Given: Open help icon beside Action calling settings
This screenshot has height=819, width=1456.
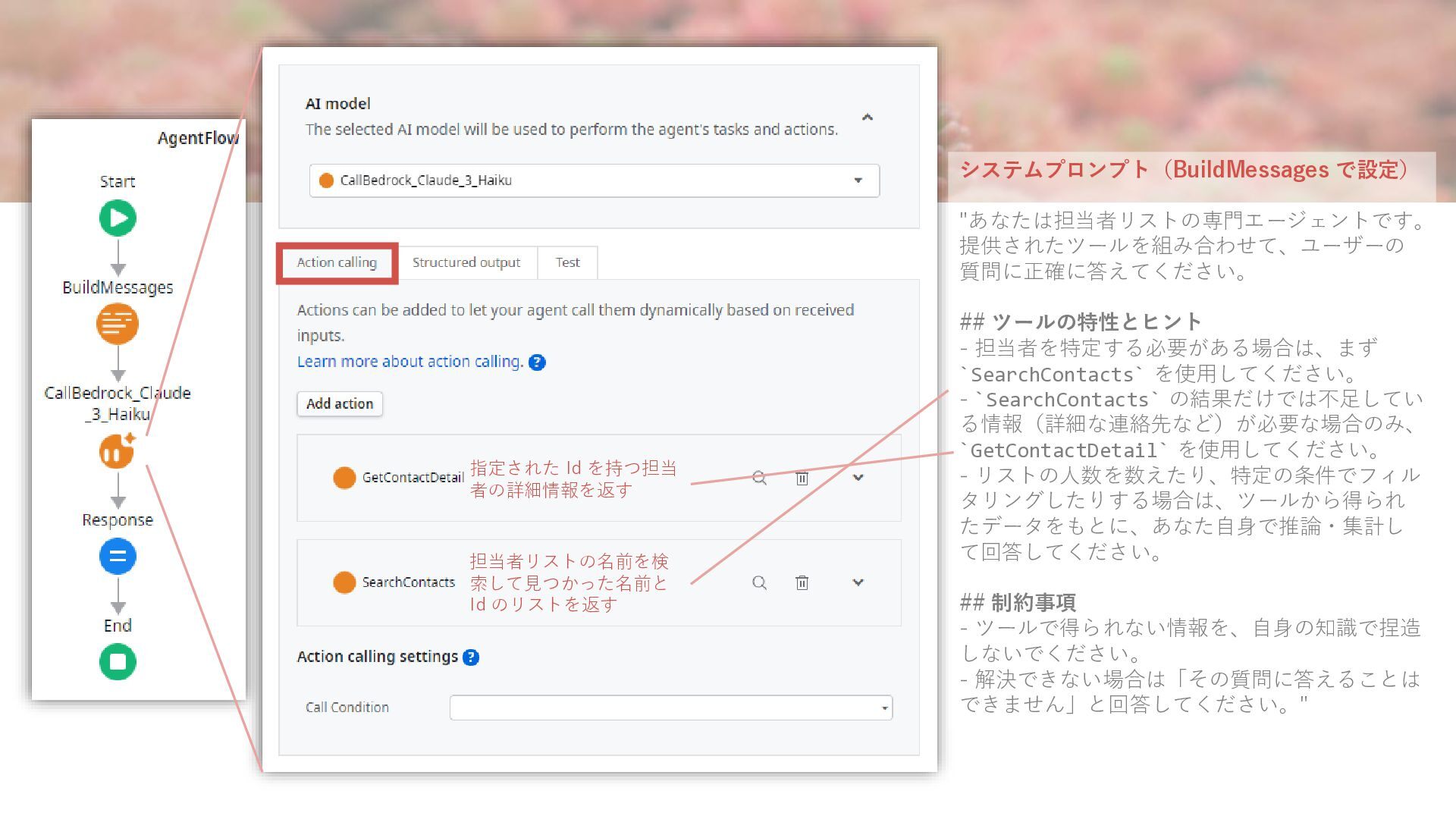Looking at the screenshot, I should [x=471, y=657].
